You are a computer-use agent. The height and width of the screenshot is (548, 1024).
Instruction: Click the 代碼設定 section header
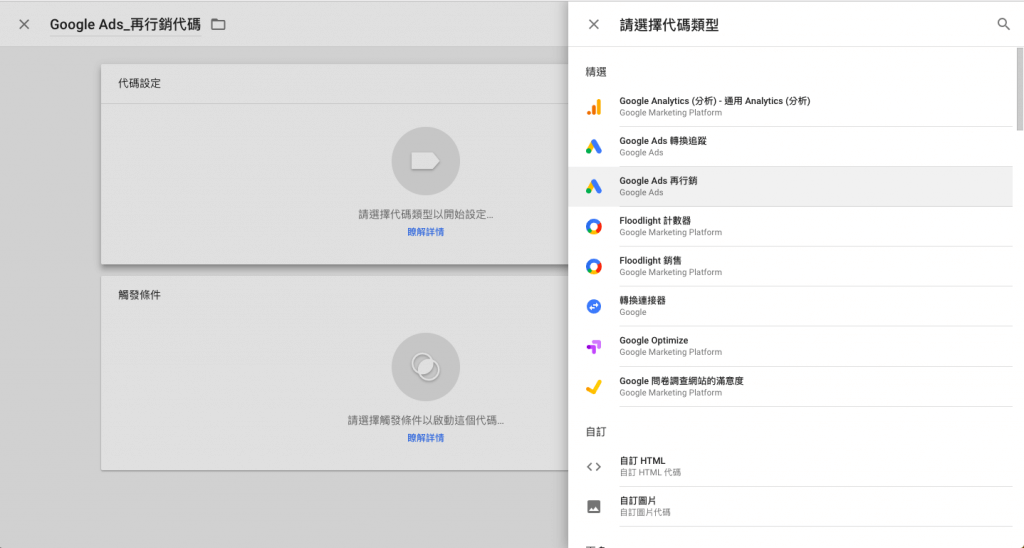[x=139, y=84]
